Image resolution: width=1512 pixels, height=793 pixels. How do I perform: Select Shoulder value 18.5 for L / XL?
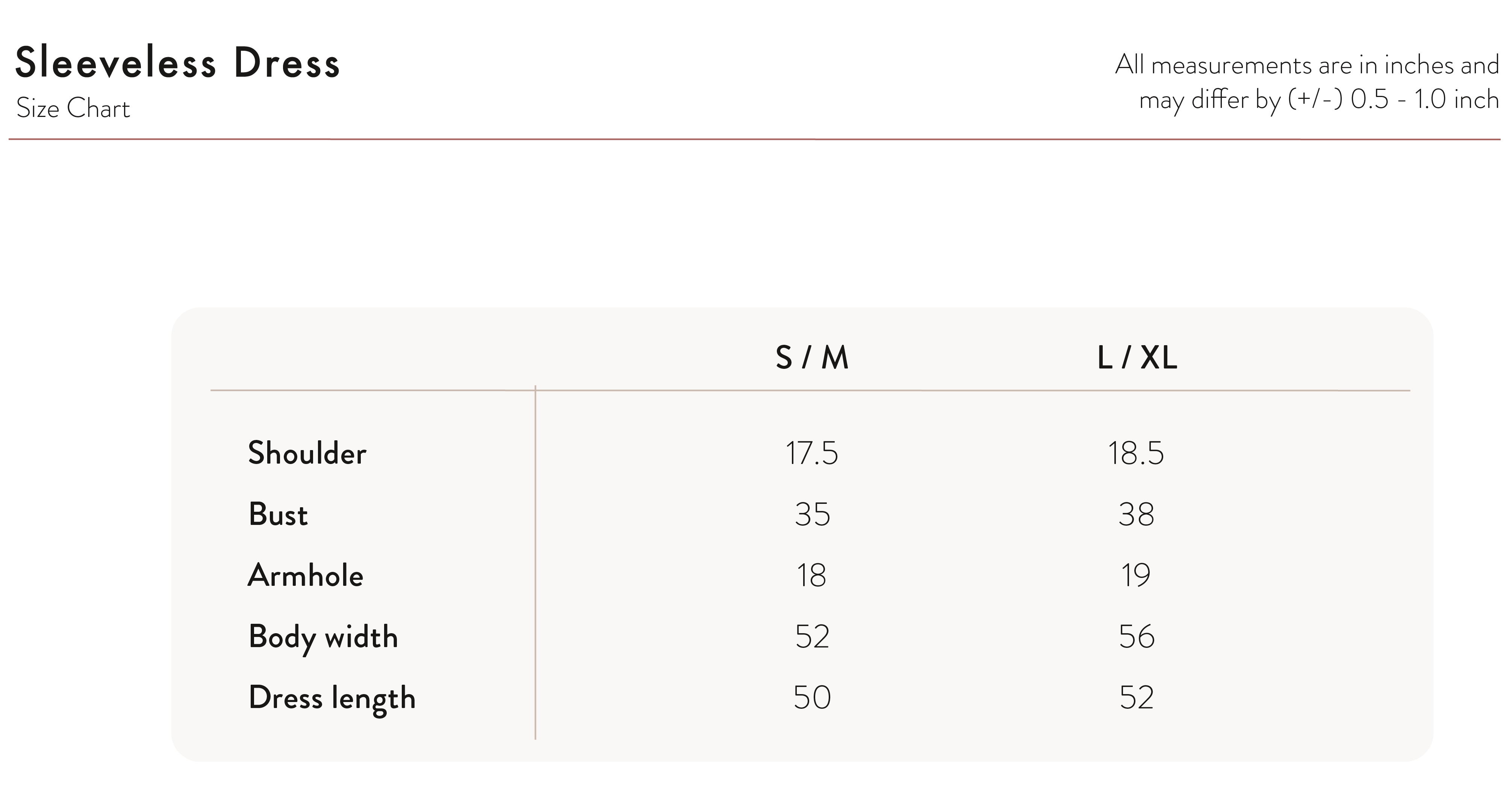[1136, 453]
